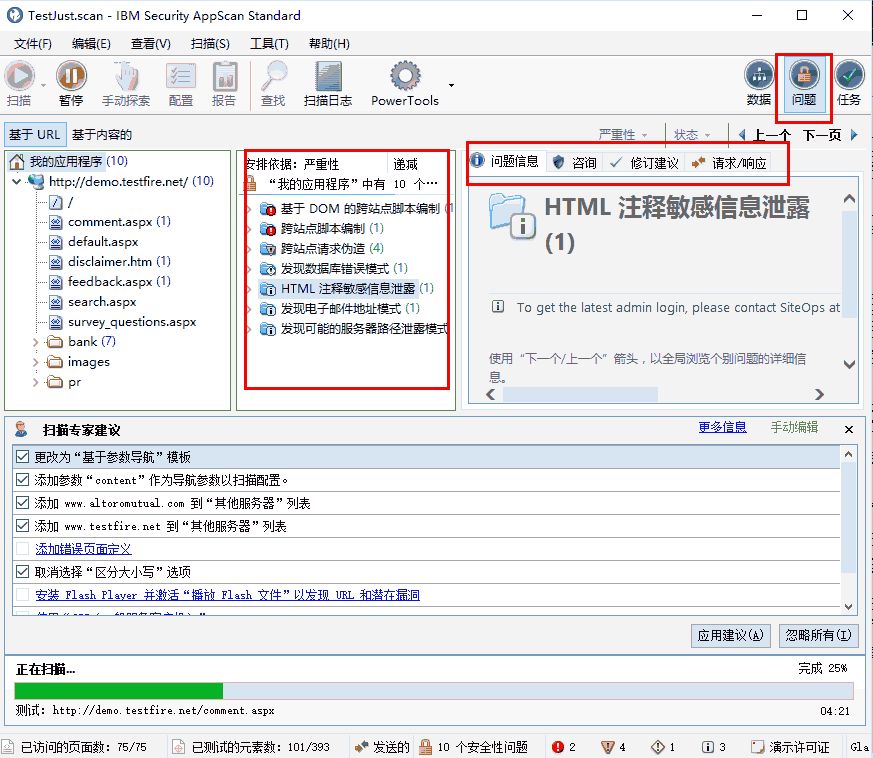
Task: Click the 报告 report icon
Action: coord(224,76)
